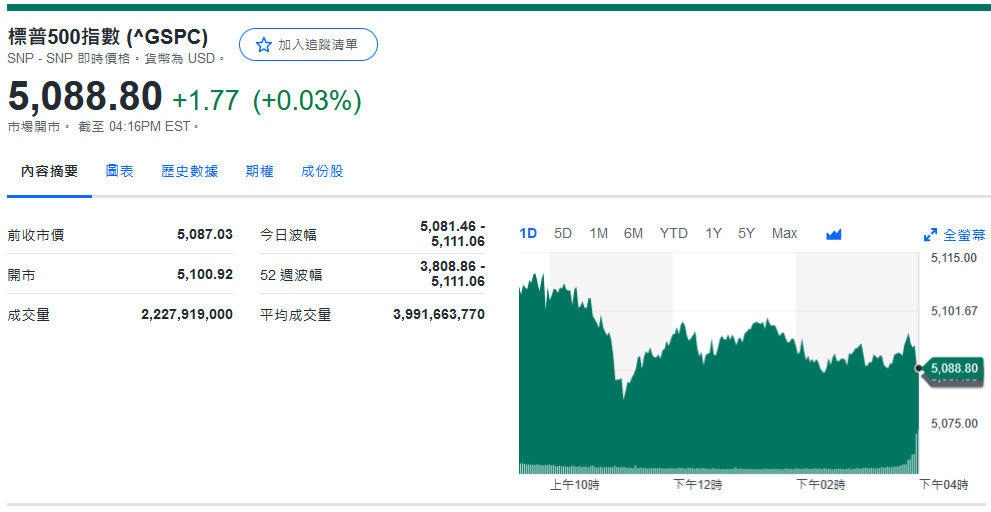Show the 5Y chart range
Image resolution: width=991 pixels, height=512 pixels.
[x=746, y=233]
